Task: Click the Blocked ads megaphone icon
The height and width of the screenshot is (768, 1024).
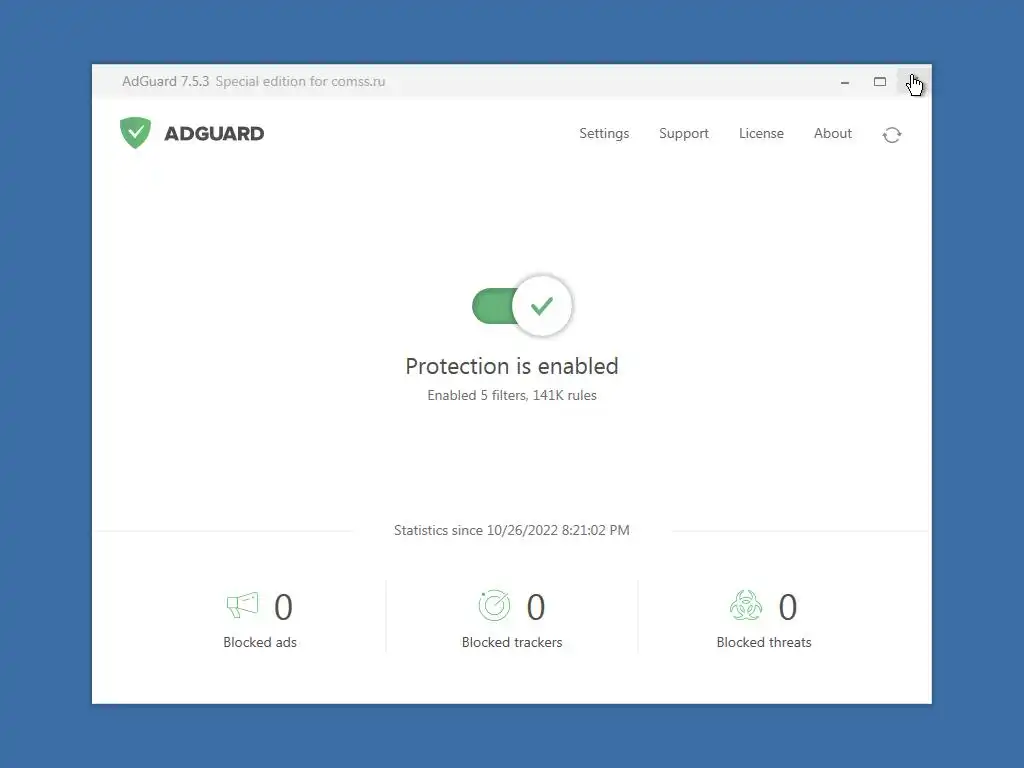Action: (x=242, y=605)
